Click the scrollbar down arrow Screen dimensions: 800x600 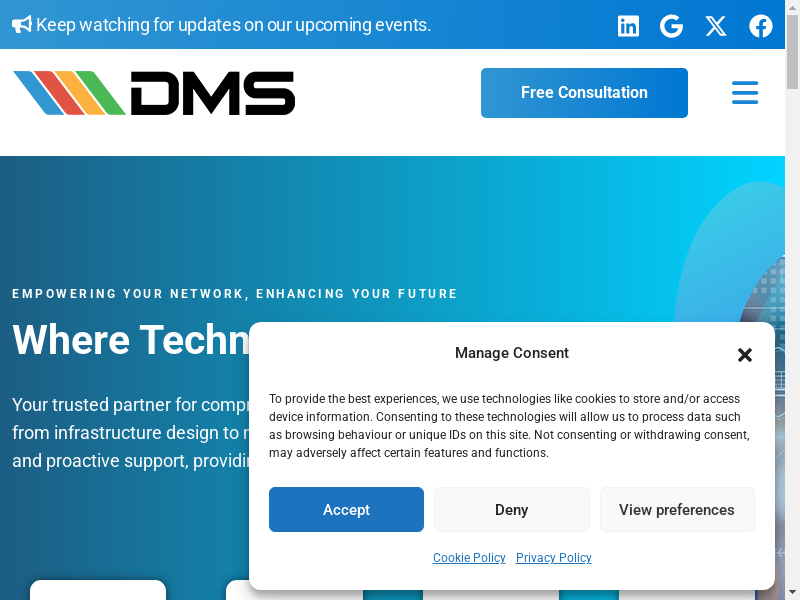point(792,591)
